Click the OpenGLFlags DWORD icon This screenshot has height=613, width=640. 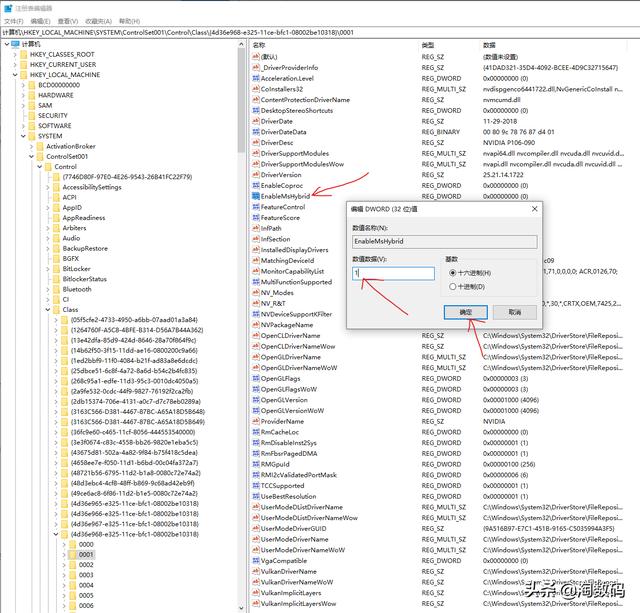click(x=256, y=378)
